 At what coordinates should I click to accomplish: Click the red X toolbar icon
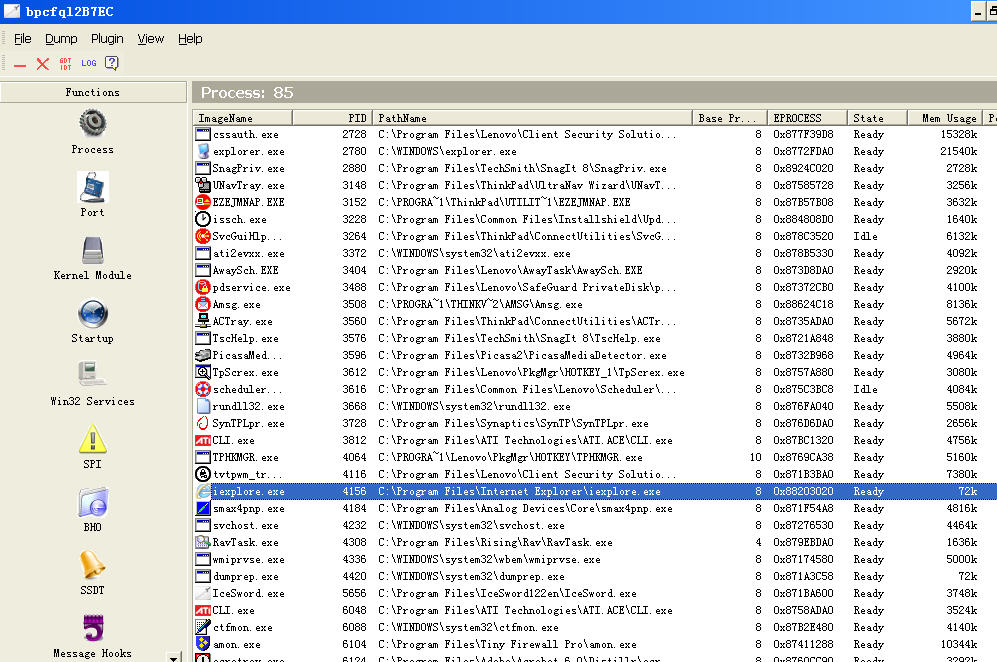[43, 64]
